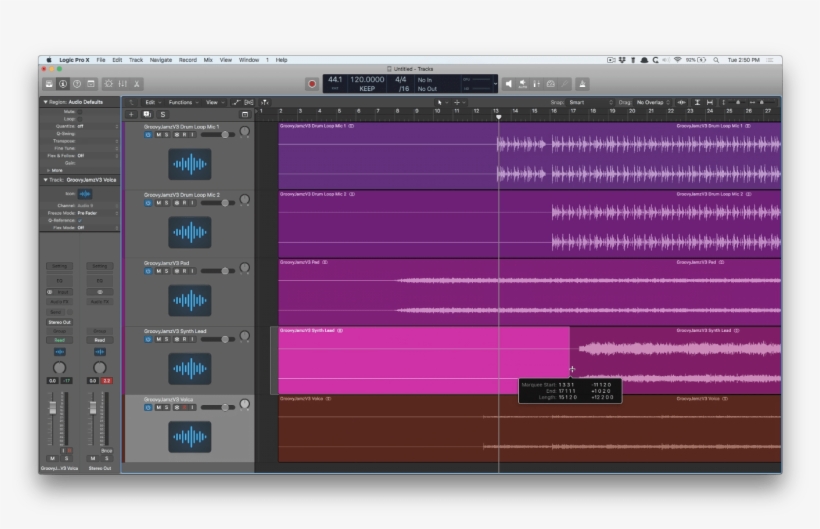Open the Window menu
This screenshot has width=820, height=529.
pyautogui.click(x=249, y=60)
